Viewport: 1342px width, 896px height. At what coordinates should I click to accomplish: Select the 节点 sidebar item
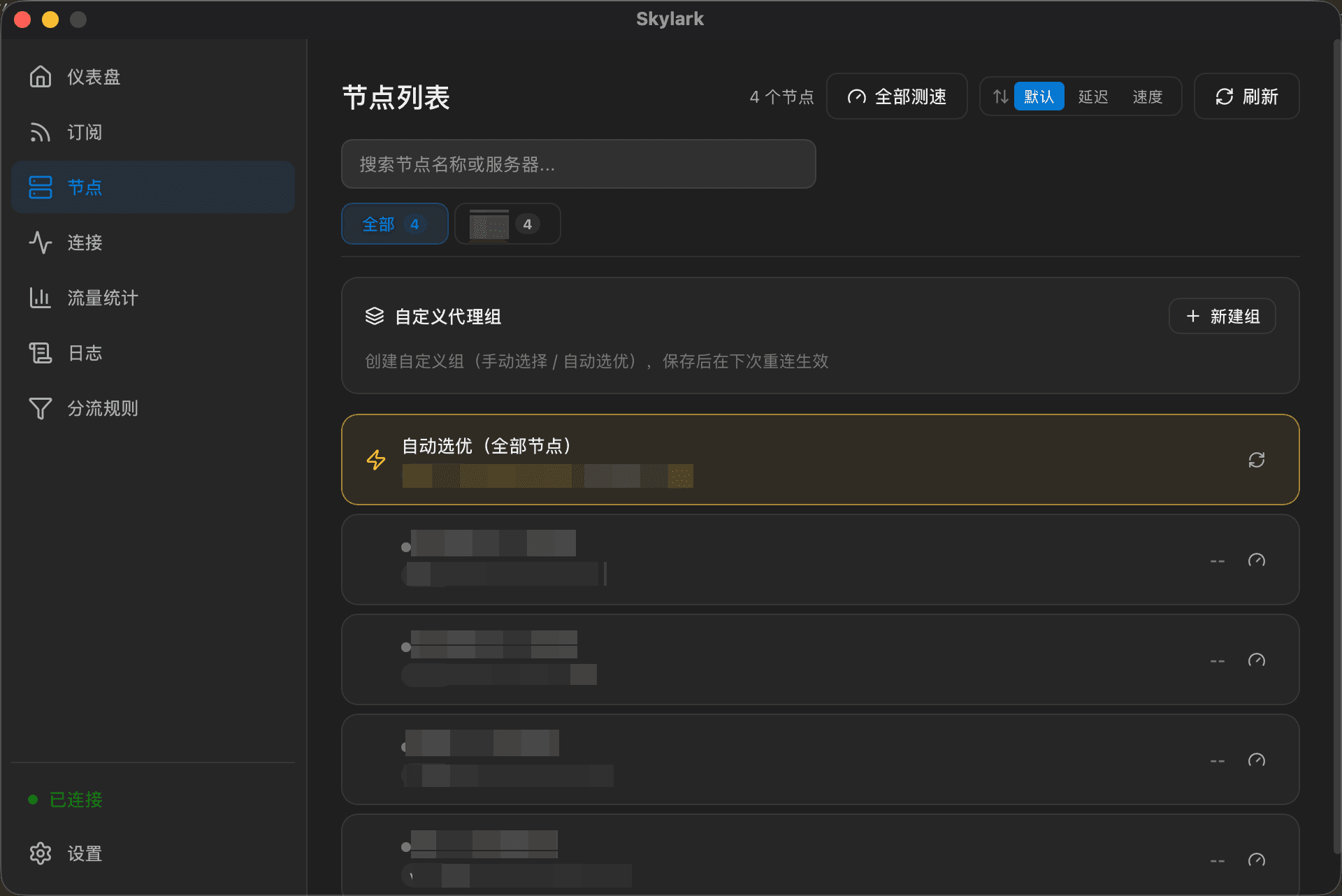(152, 187)
